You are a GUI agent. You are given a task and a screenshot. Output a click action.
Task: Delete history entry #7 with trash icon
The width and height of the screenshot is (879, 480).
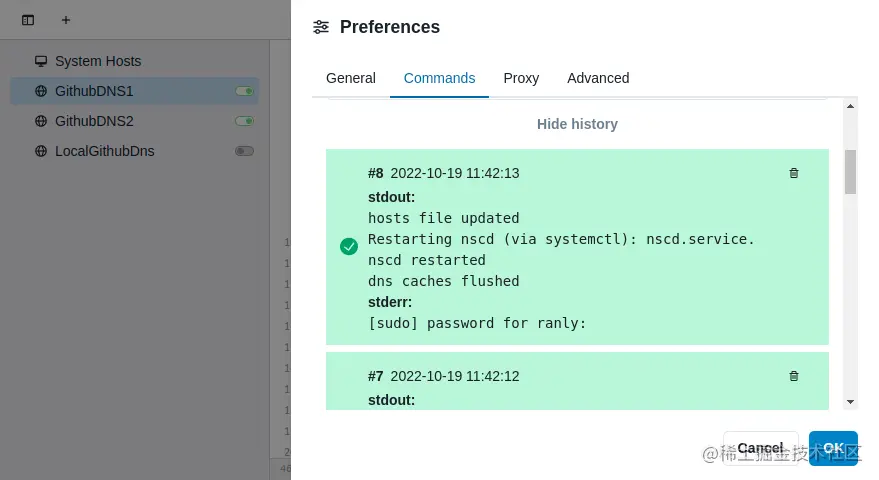(x=794, y=376)
